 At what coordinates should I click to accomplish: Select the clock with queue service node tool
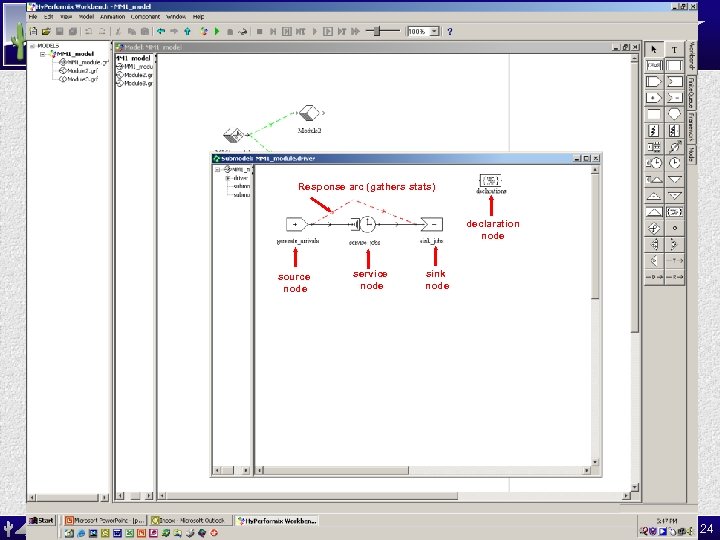click(x=654, y=163)
